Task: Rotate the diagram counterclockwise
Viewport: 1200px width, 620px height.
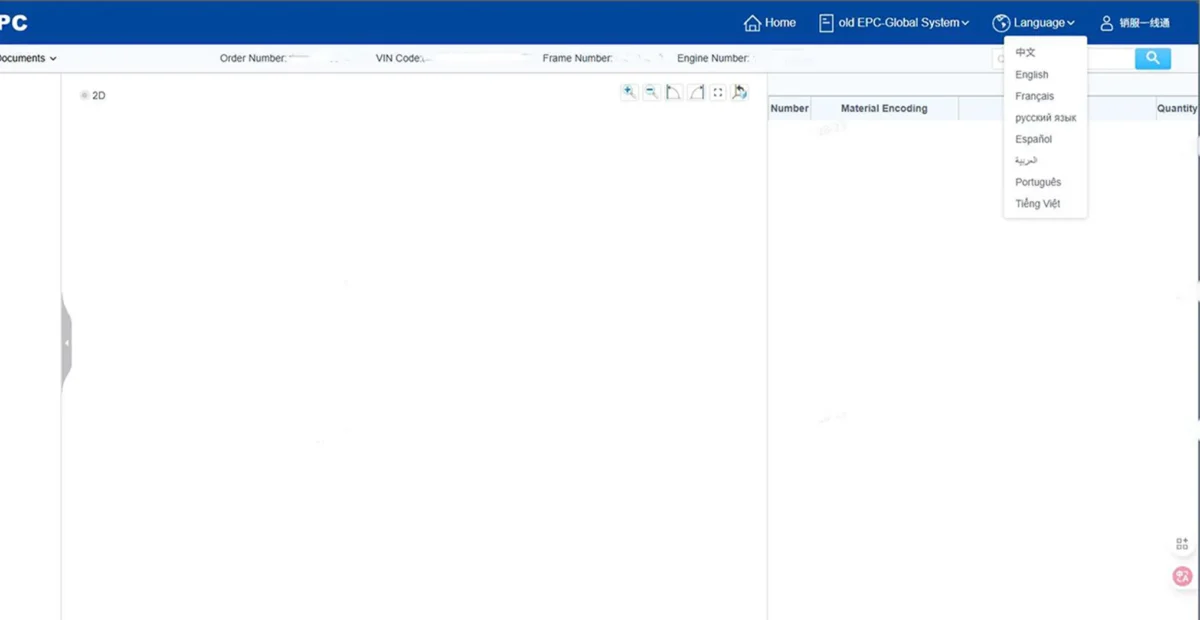Action: tap(674, 92)
